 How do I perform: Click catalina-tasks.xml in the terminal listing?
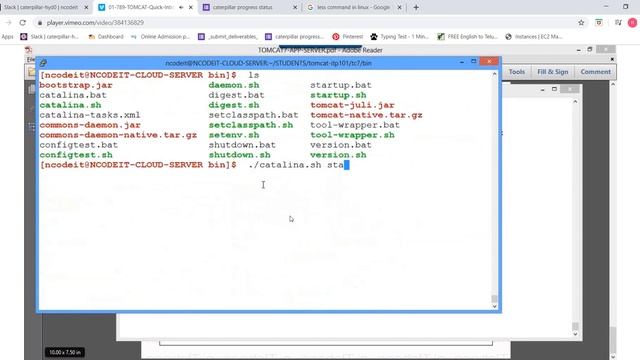(x=90, y=115)
